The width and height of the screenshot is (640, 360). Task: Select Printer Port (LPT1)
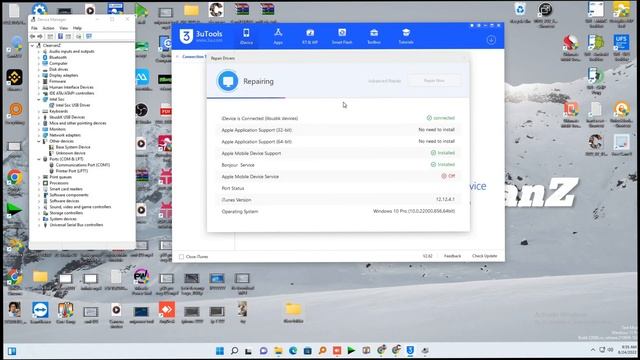tap(71, 171)
